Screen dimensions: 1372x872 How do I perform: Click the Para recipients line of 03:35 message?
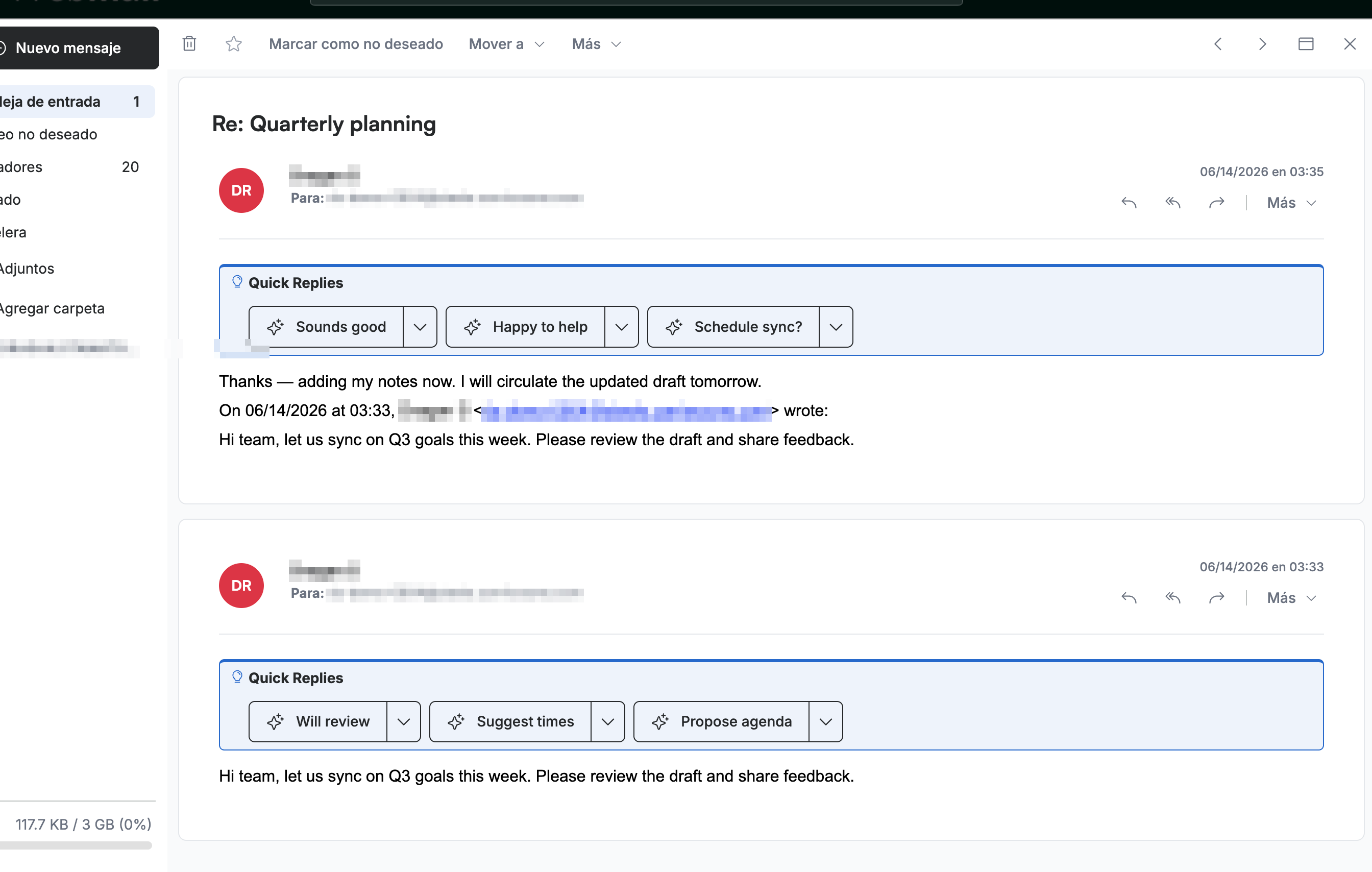tap(437, 198)
